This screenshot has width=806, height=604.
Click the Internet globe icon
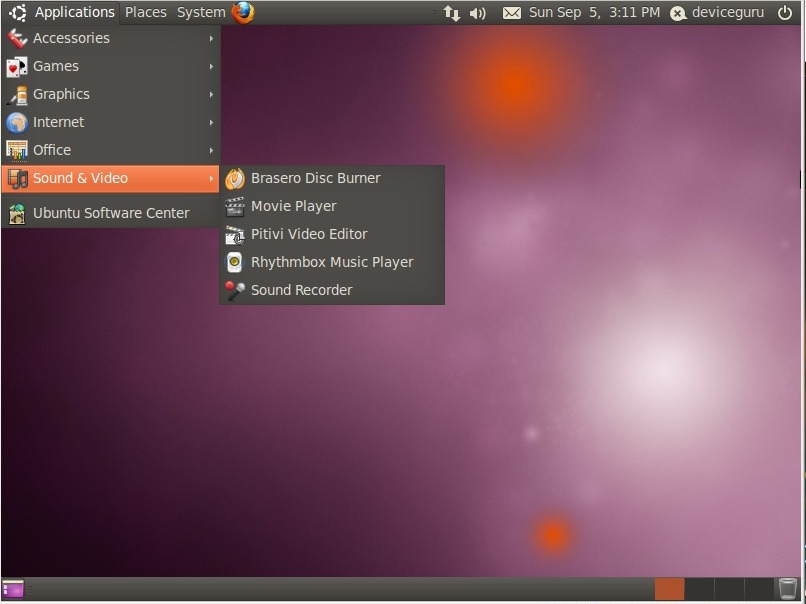(x=16, y=123)
